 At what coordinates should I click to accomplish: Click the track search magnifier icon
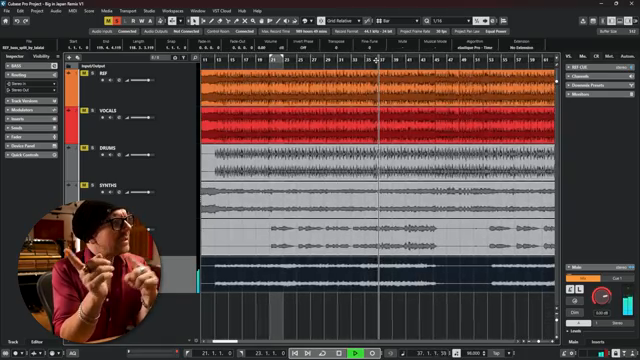[x=195, y=58]
